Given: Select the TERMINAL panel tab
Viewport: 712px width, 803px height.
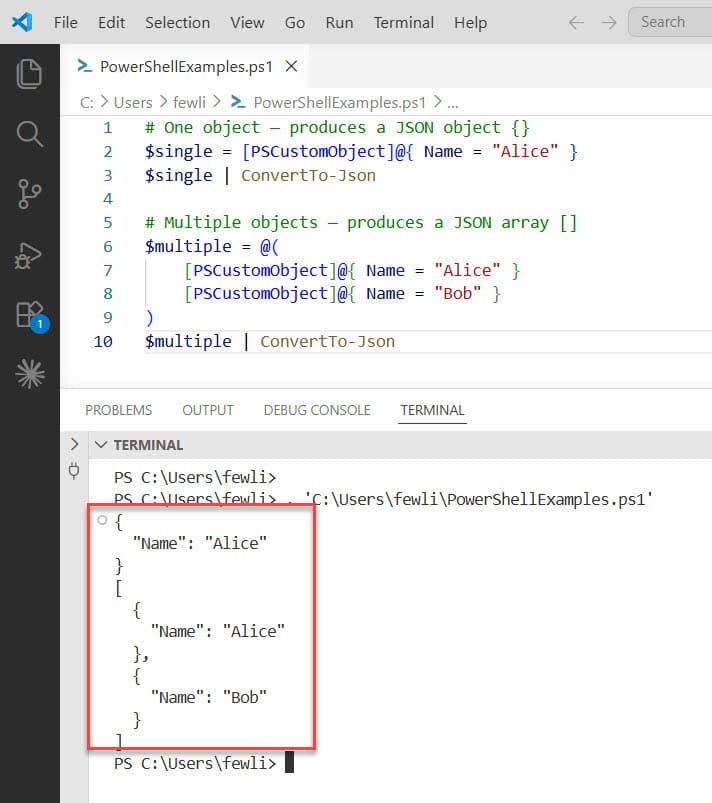Looking at the screenshot, I should (432, 410).
